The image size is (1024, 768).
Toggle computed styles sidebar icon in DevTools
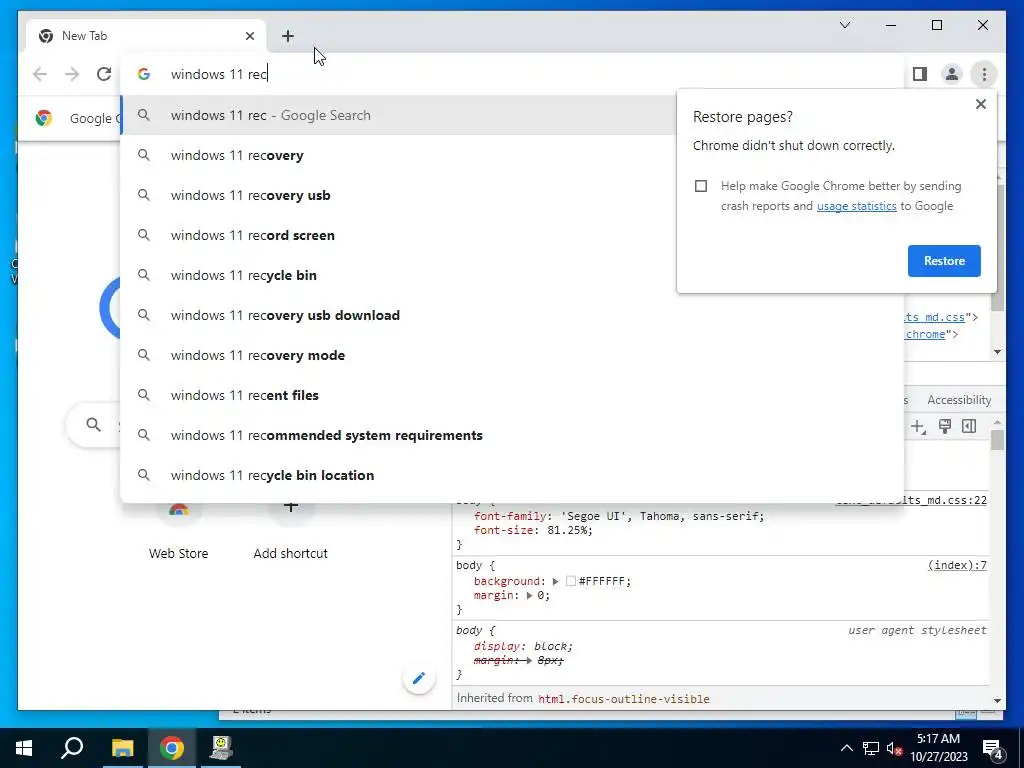click(x=969, y=426)
